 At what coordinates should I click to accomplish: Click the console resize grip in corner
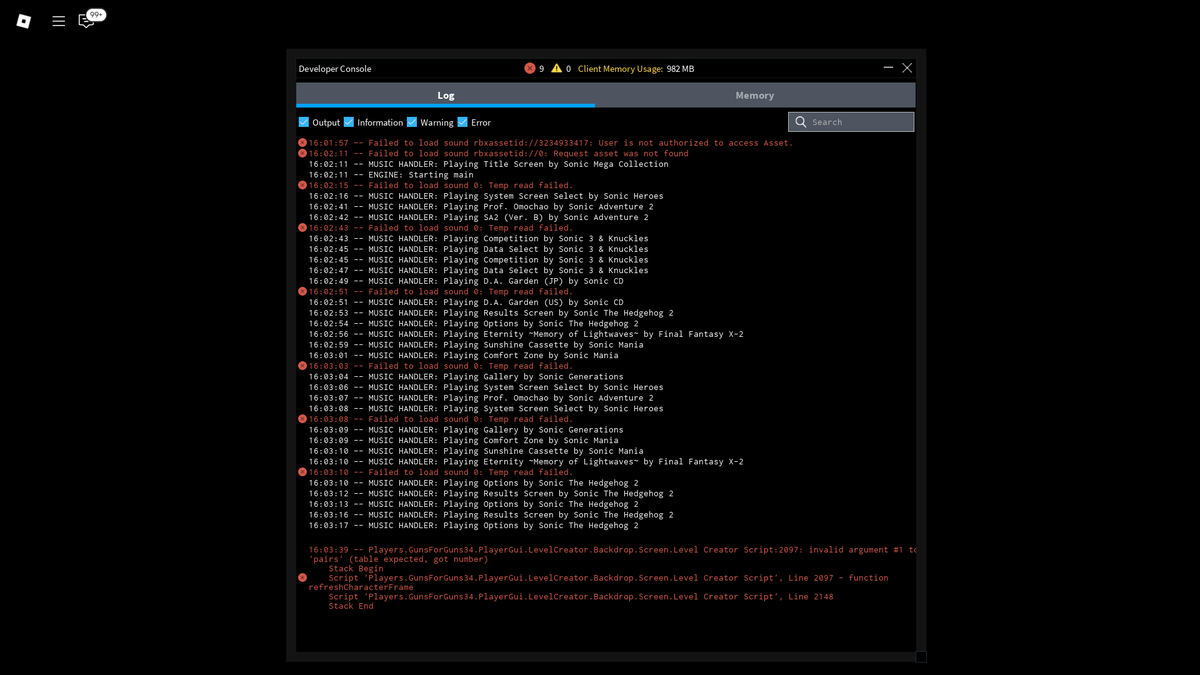coord(921,657)
